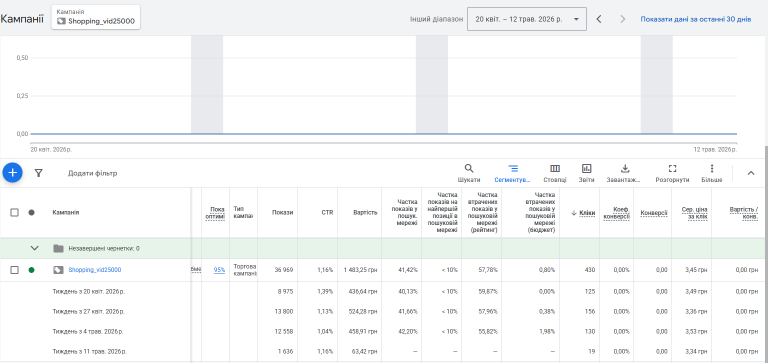Sort by lost impression share (бюджет) header
Screen dimensions: 768x363
(540, 213)
